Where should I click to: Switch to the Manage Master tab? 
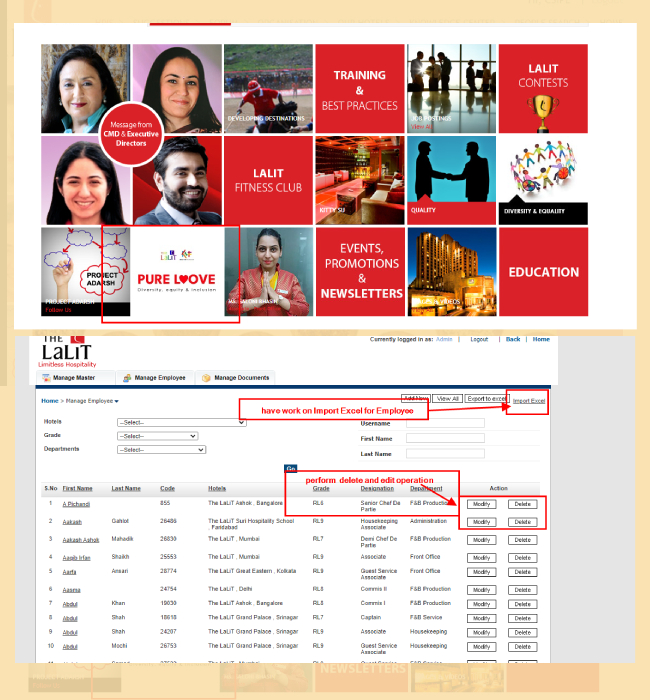coord(74,378)
